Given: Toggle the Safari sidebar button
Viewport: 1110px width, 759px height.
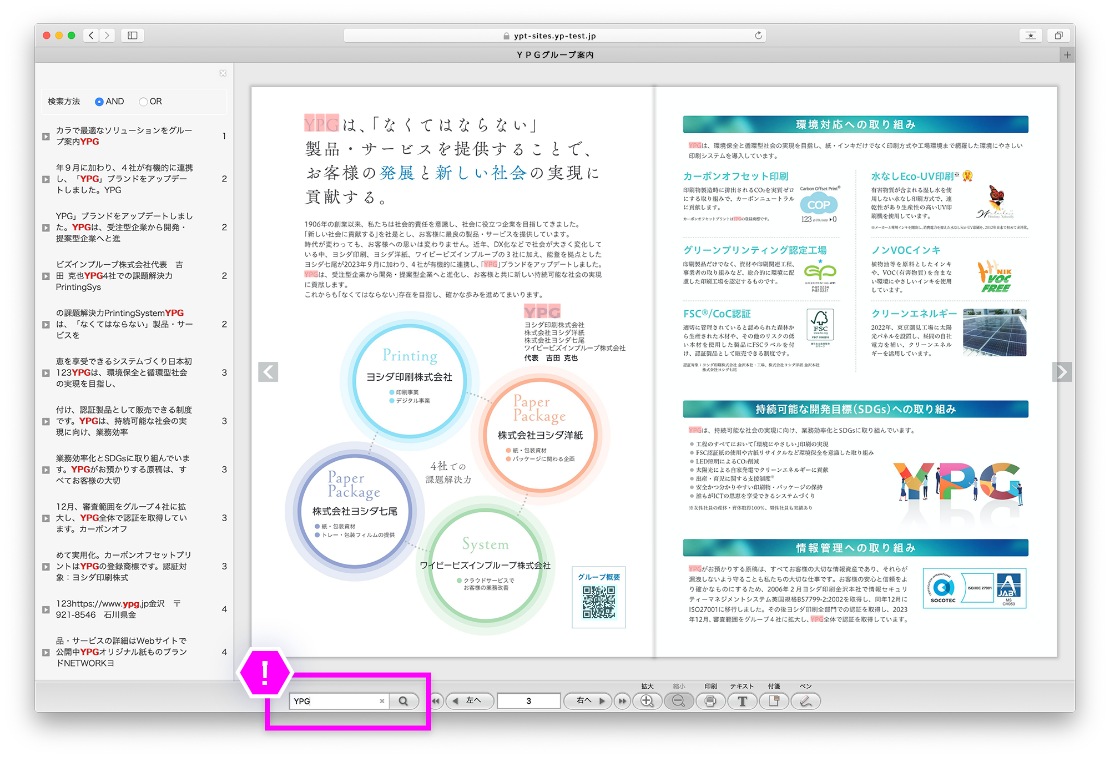Looking at the screenshot, I should 132,35.
